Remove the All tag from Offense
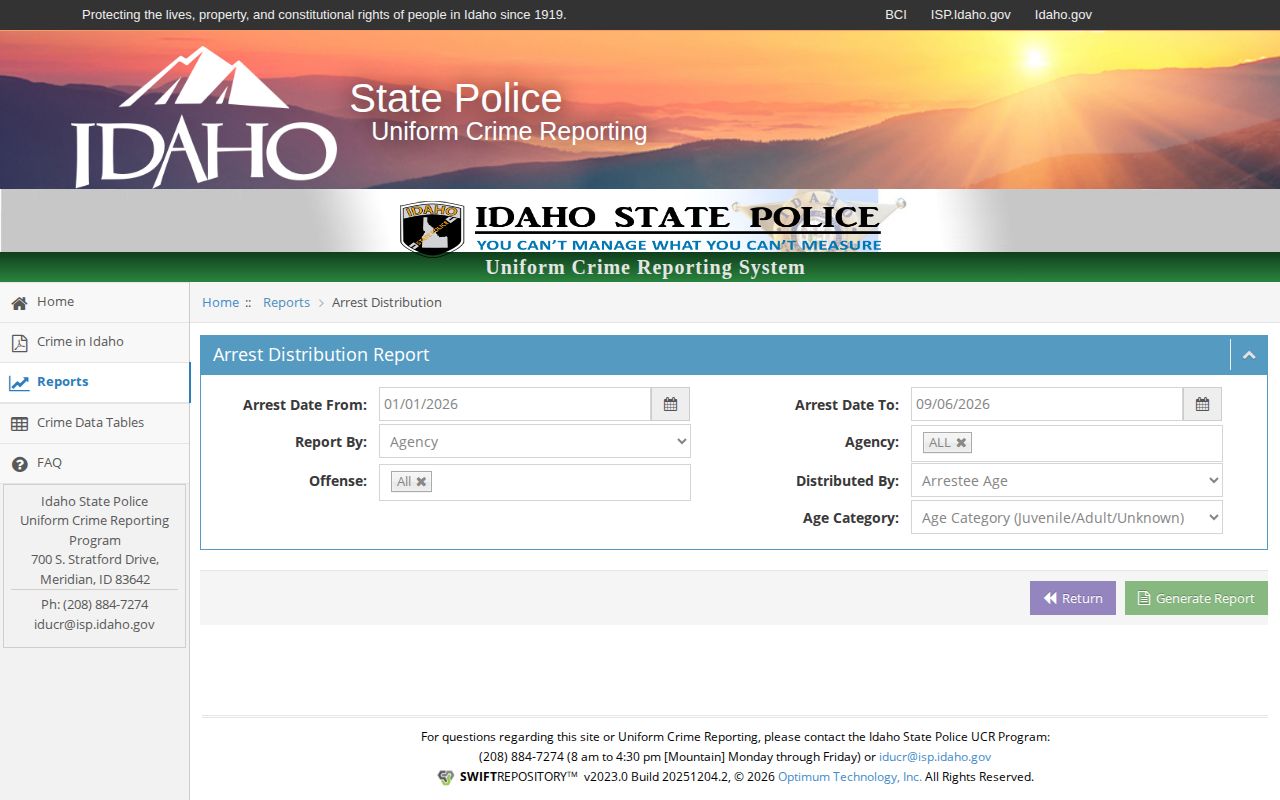The image size is (1280, 800). [422, 481]
